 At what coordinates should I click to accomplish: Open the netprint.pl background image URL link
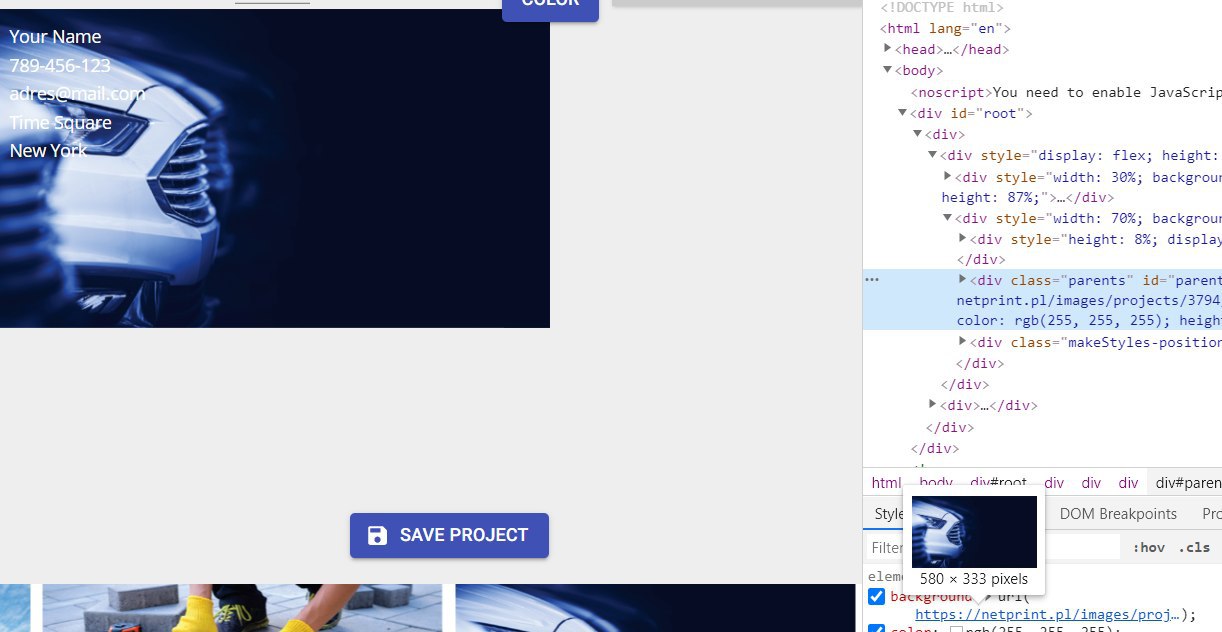click(x=1049, y=615)
